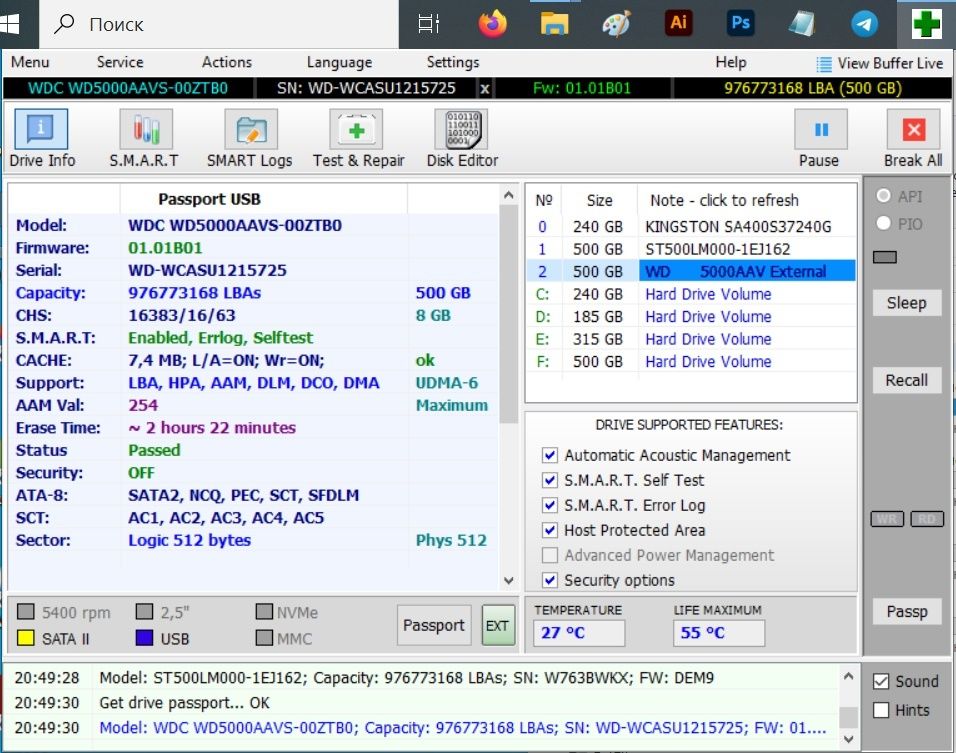This screenshot has width=956, height=753.
Task: Launch Firefox from the taskbar
Action: (492, 24)
